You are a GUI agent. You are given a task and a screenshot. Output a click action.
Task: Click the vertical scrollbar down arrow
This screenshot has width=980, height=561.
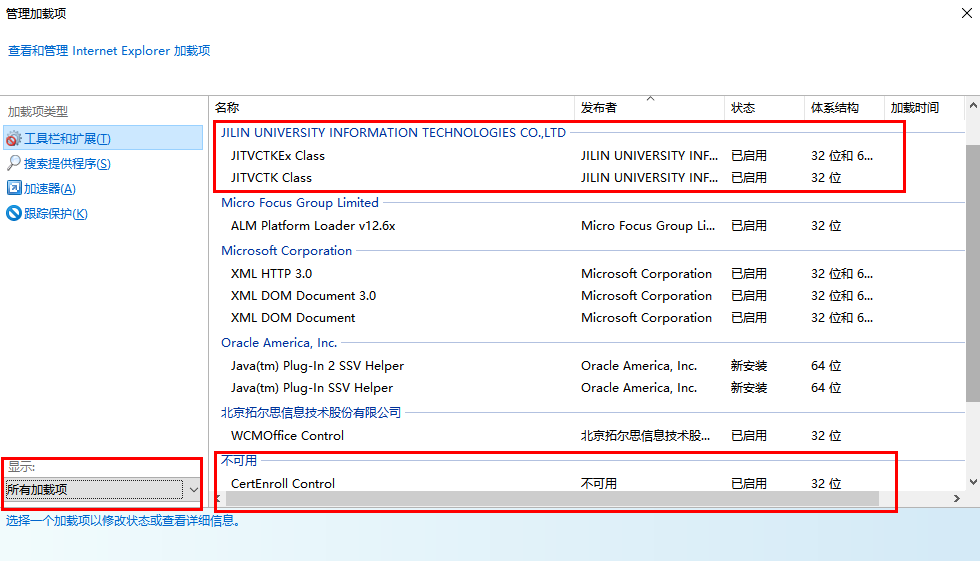972,482
